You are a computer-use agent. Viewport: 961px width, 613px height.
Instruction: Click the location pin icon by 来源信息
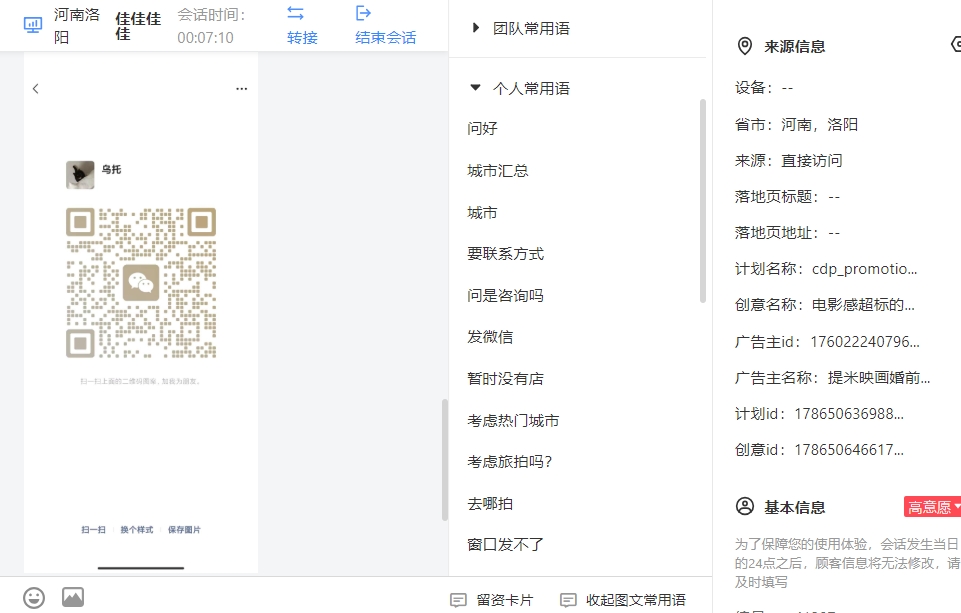(x=745, y=46)
